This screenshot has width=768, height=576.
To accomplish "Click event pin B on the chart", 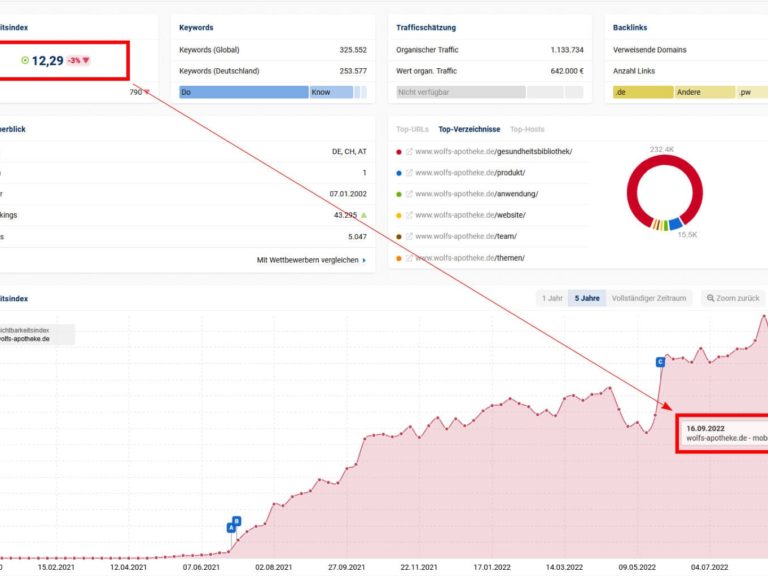I will pyautogui.click(x=237, y=520).
